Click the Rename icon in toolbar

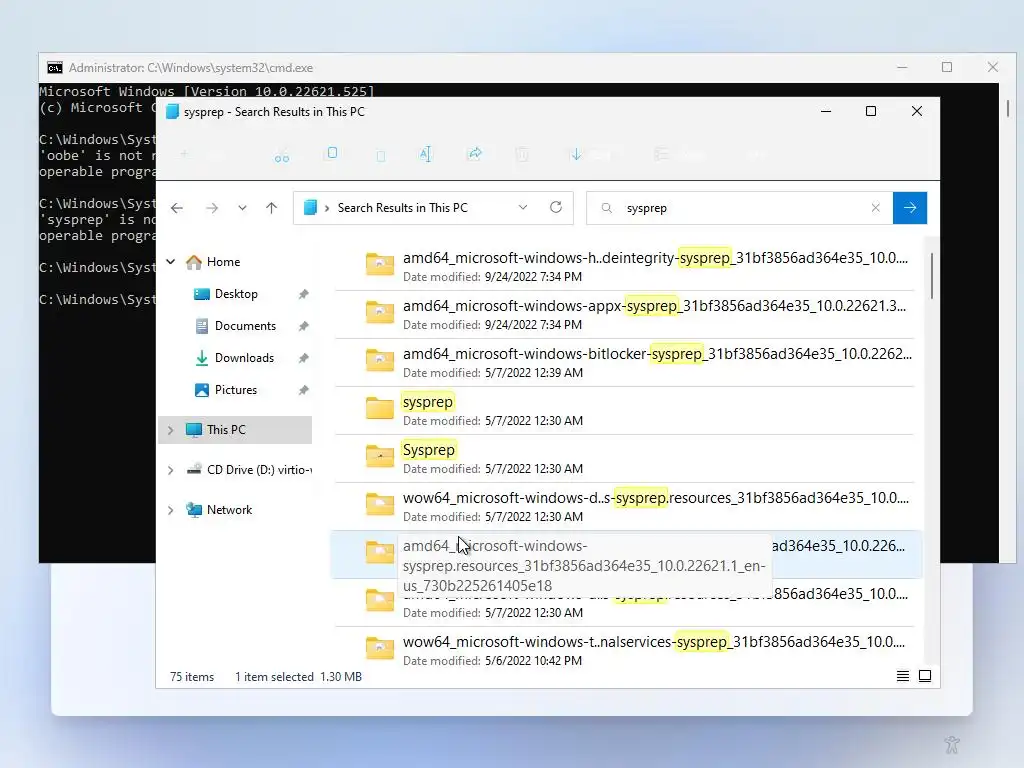pos(426,154)
